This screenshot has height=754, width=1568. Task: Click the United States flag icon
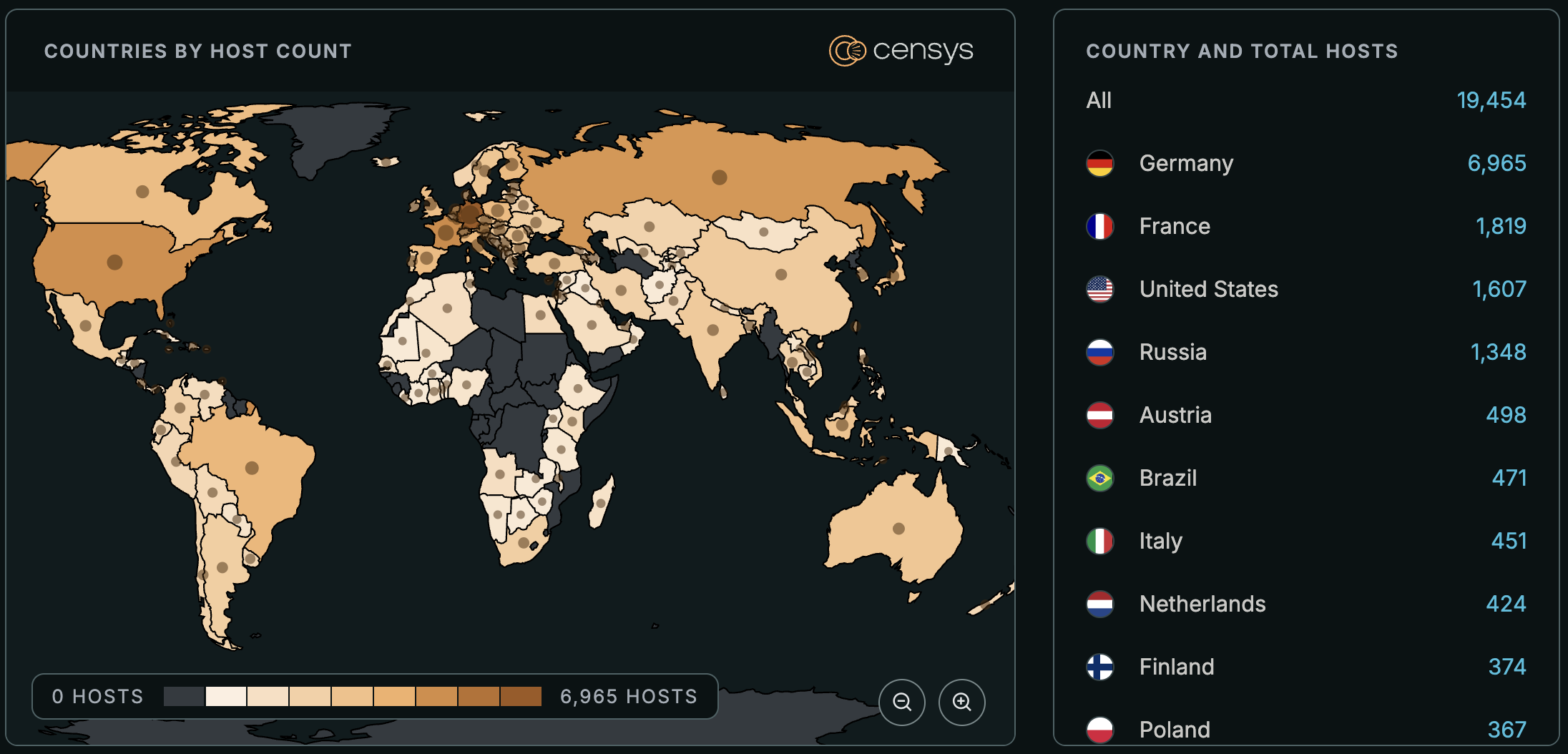[x=1100, y=289]
